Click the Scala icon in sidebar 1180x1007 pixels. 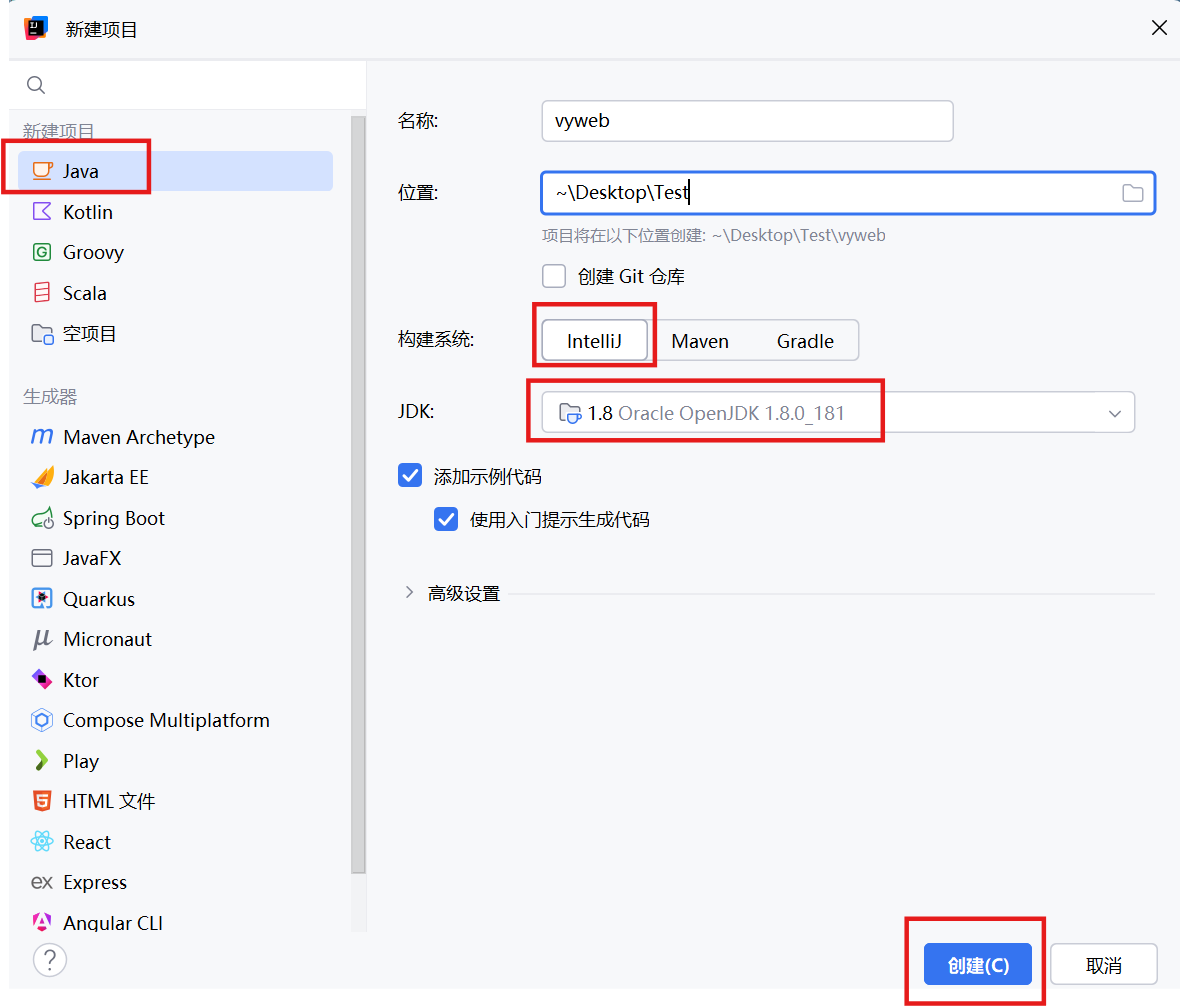[x=42, y=292]
